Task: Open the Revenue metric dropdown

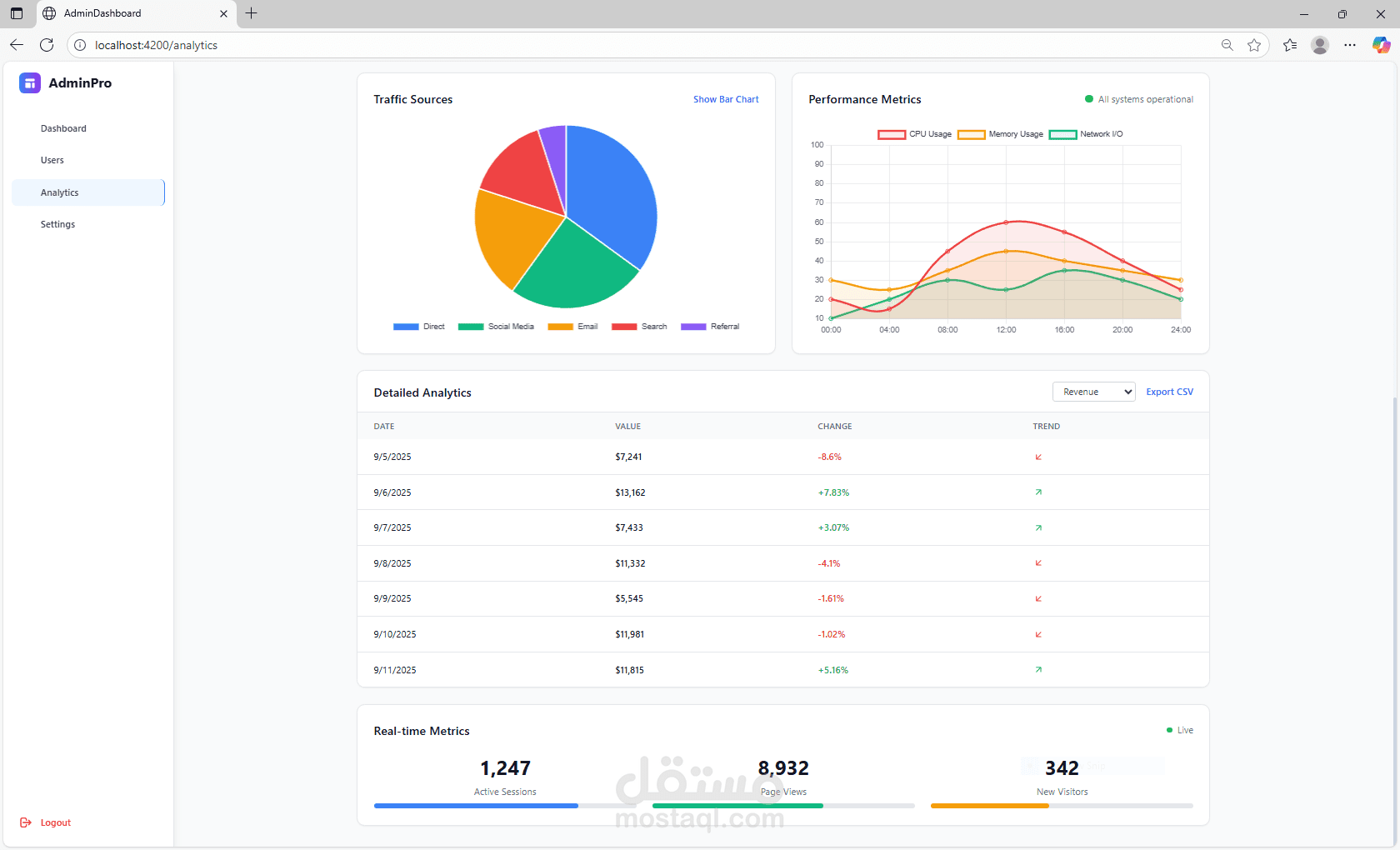Action: (1093, 392)
